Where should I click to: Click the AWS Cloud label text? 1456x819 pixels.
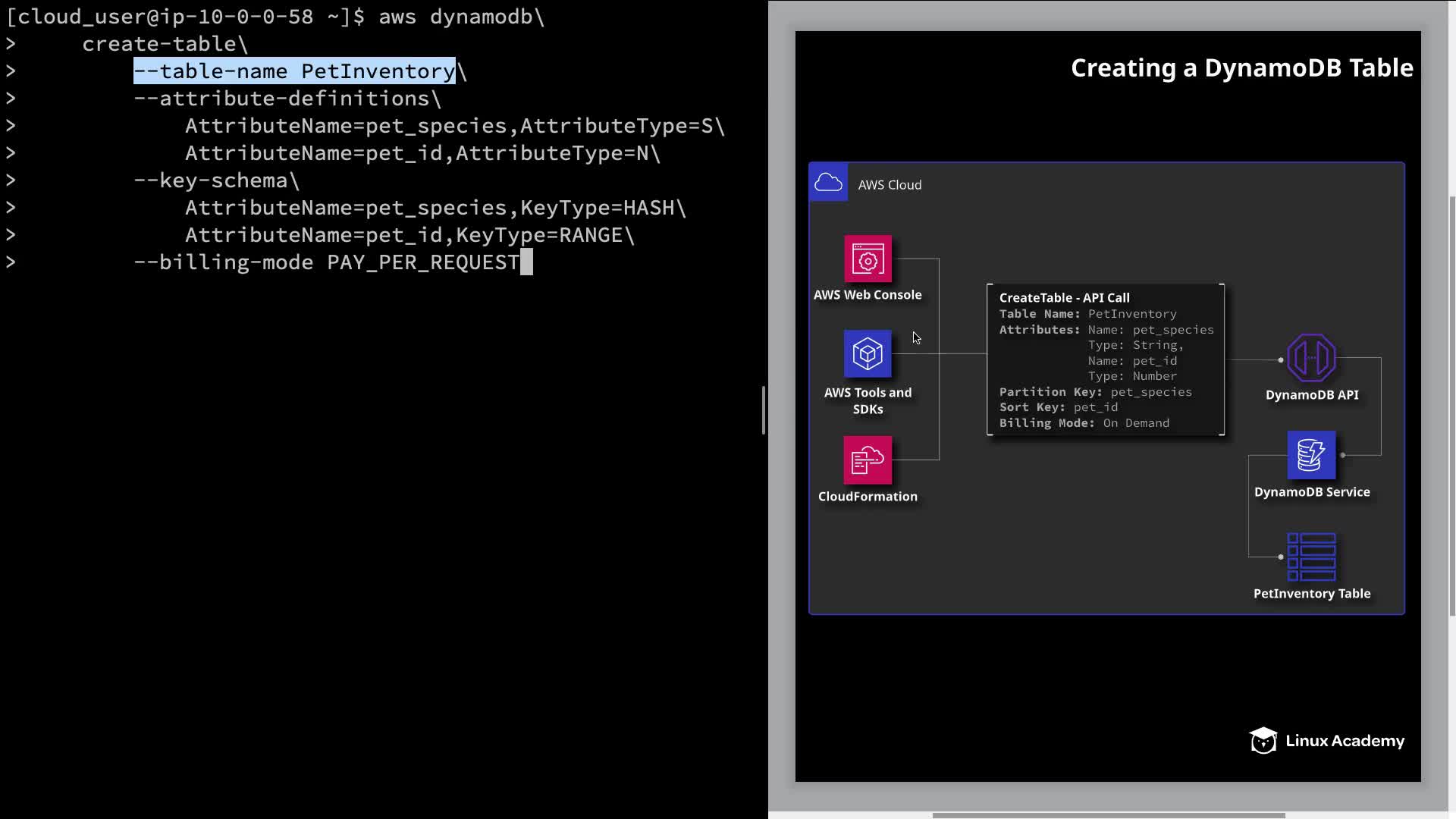pyautogui.click(x=890, y=185)
